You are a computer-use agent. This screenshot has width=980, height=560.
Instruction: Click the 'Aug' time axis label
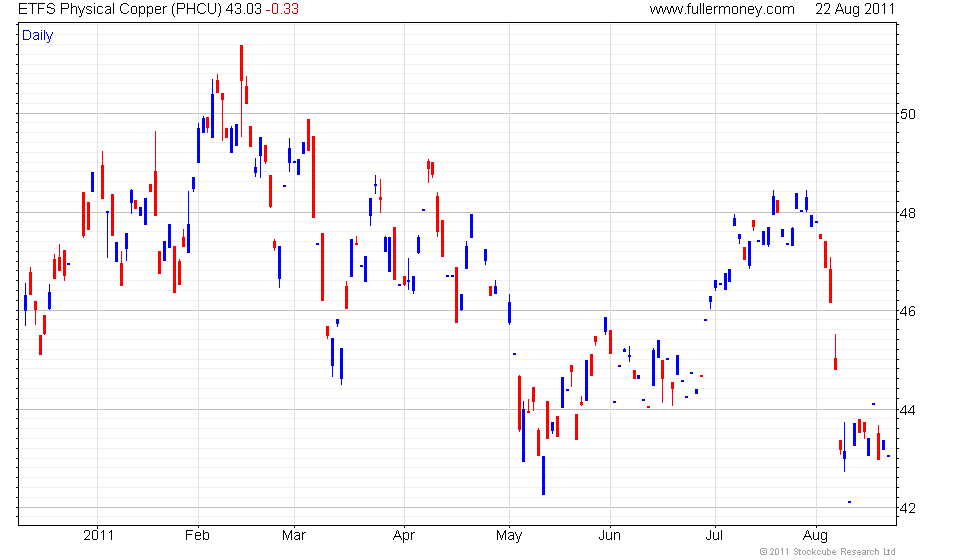pyautogui.click(x=816, y=536)
